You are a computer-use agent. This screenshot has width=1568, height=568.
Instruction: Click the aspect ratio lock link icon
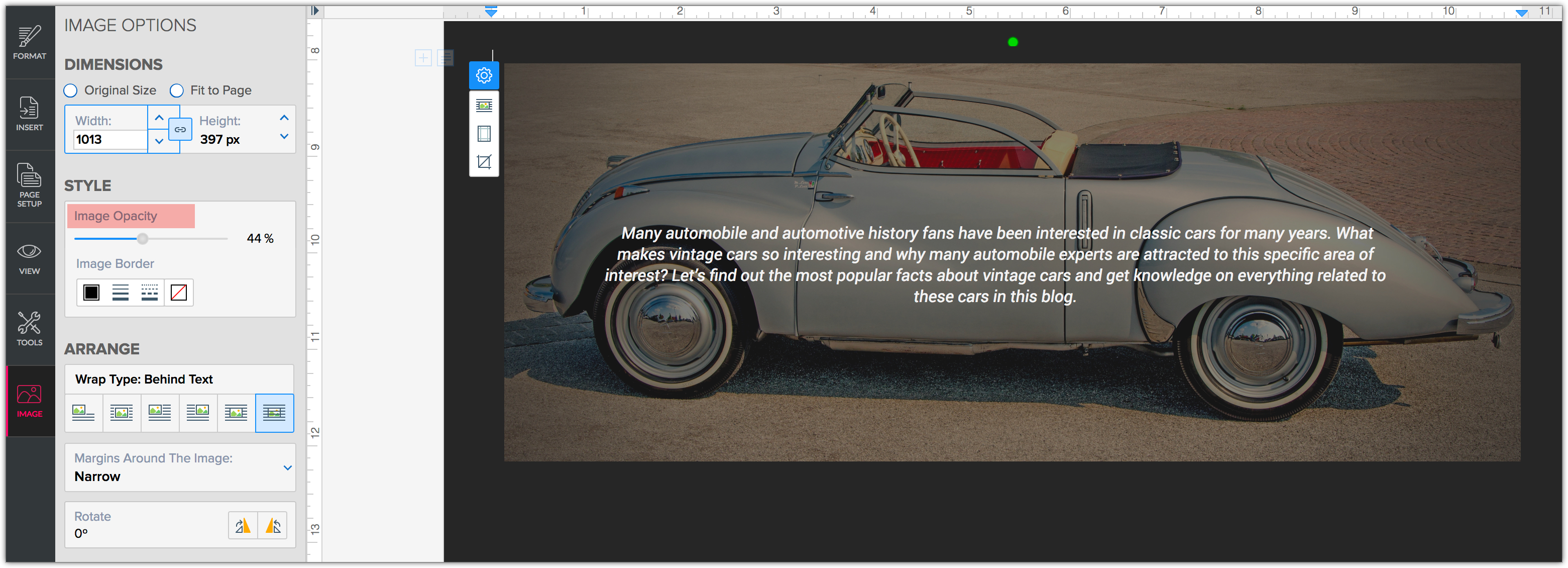(180, 129)
